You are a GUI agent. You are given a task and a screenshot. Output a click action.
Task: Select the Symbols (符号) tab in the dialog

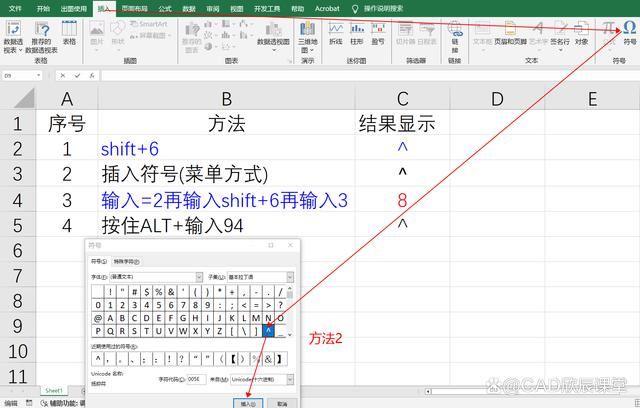99,261
